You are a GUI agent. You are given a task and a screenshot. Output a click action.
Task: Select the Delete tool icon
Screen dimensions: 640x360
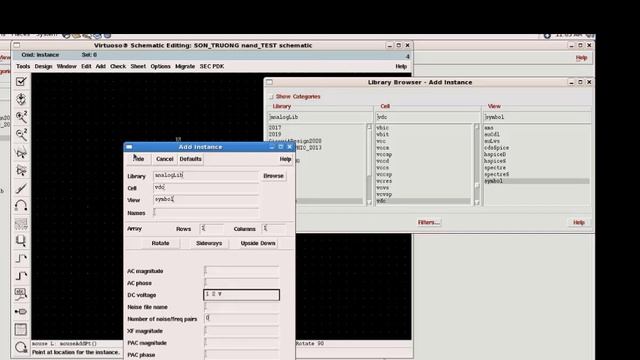pyautogui.click(x=21, y=188)
